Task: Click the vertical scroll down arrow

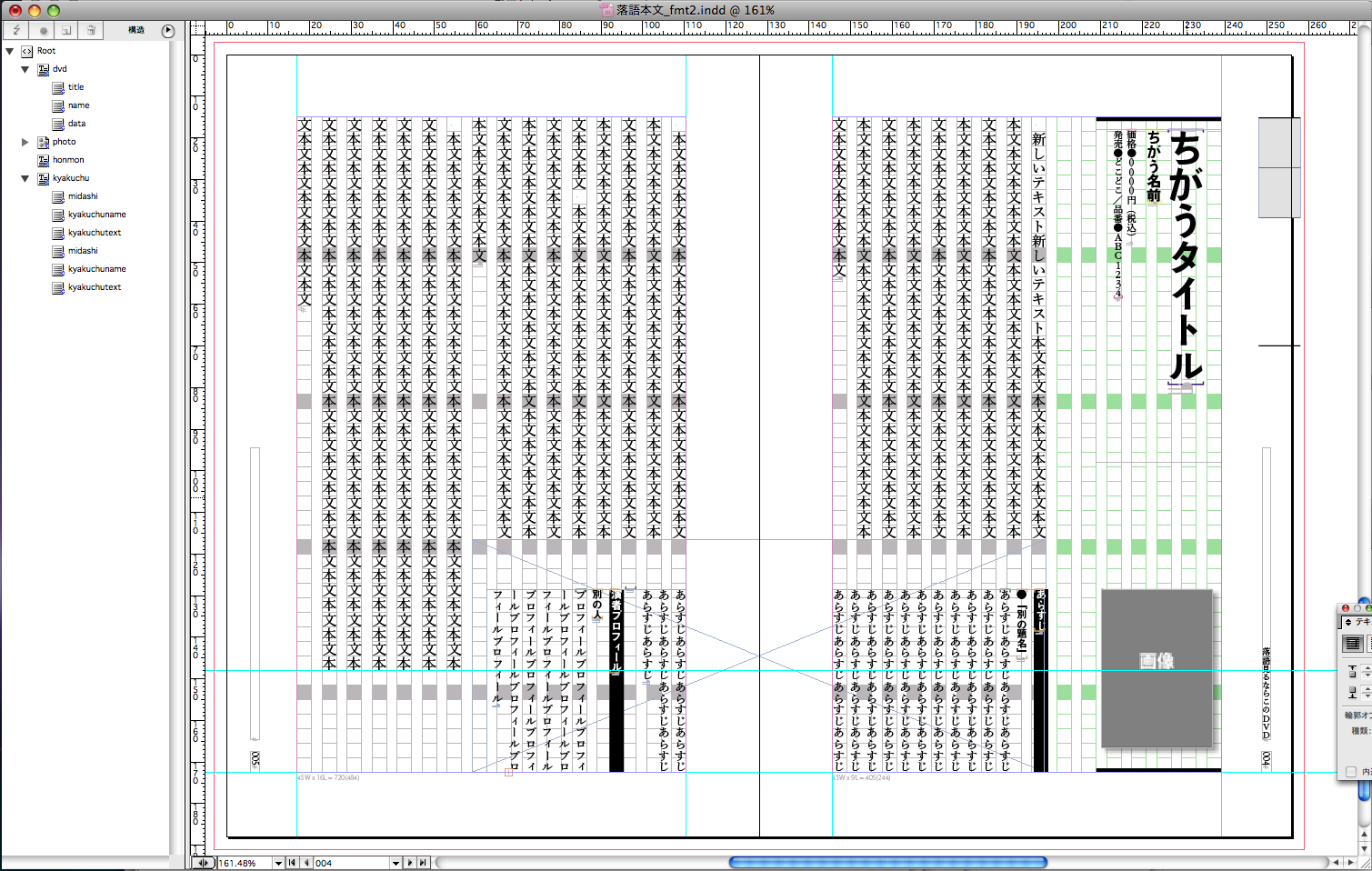Action: pos(1364,848)
